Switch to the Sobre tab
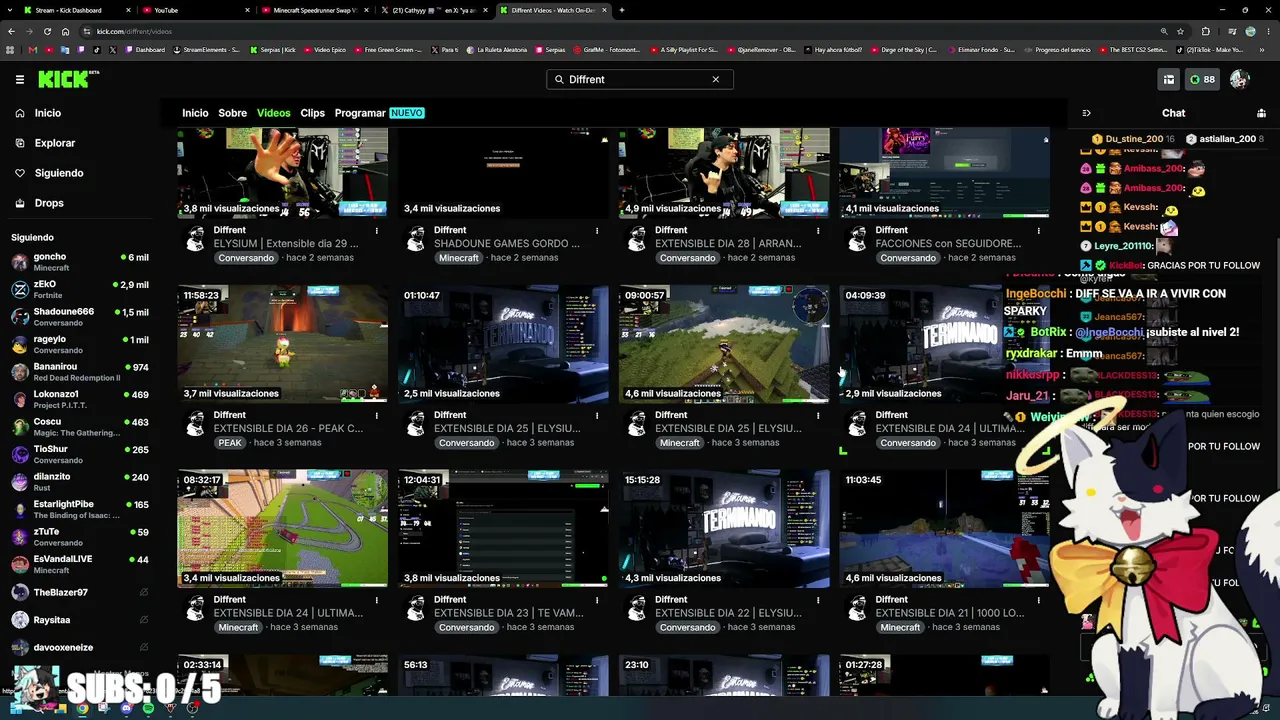 tap(233, 113)
